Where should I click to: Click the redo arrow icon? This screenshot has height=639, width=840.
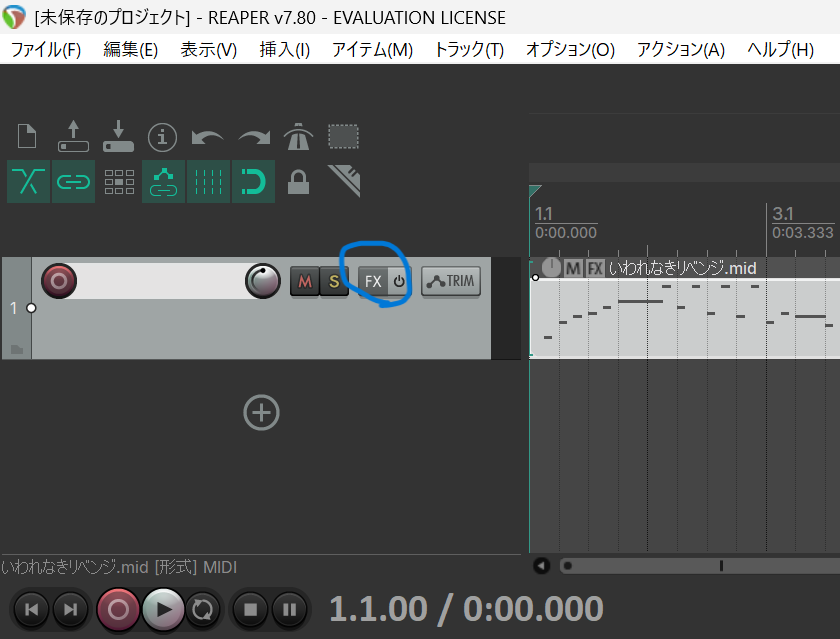tap(254, 138)
